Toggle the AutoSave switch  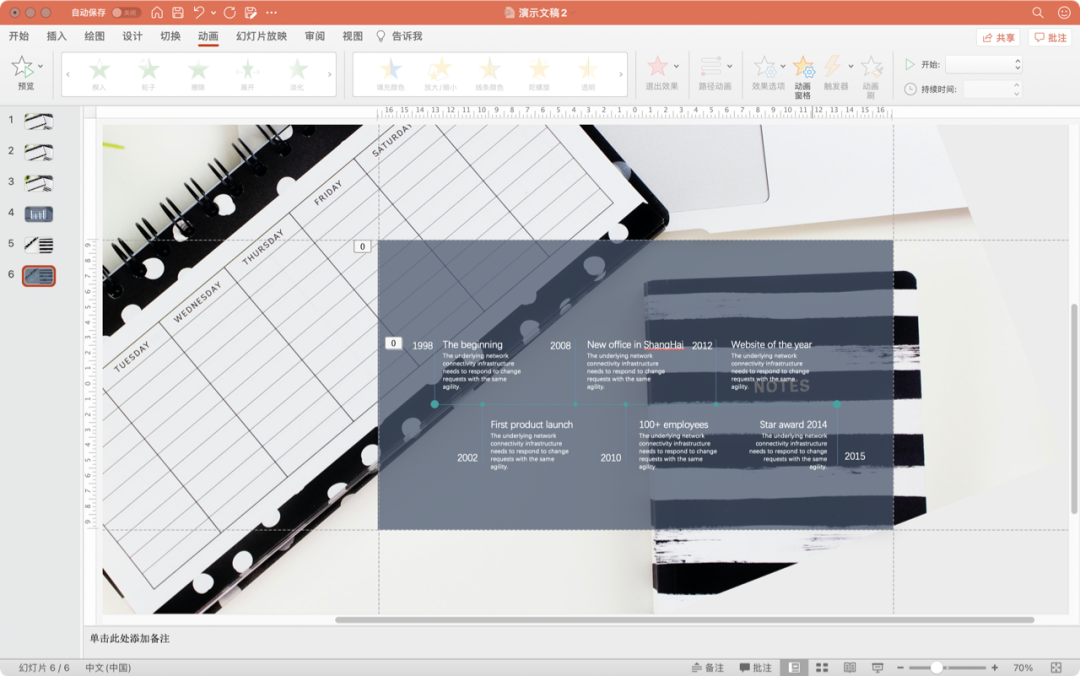pyautogui.click(x=126, y=12)
